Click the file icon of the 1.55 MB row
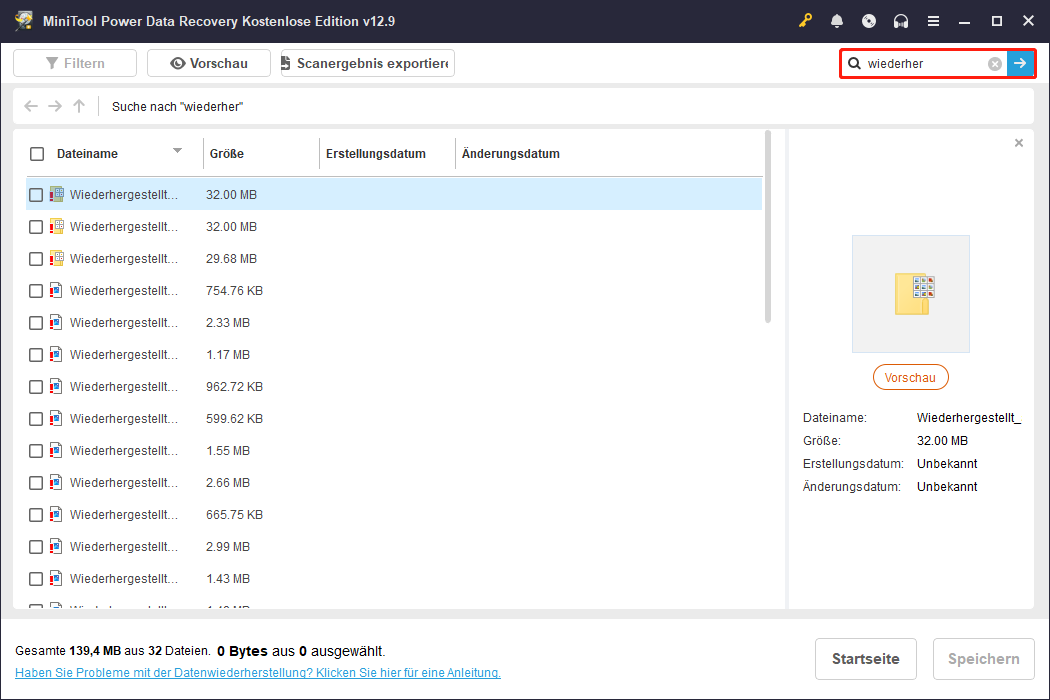Image resolution: width=1050 pixels, height=700 pixels. pyautogui.click(x=56, y=450)
